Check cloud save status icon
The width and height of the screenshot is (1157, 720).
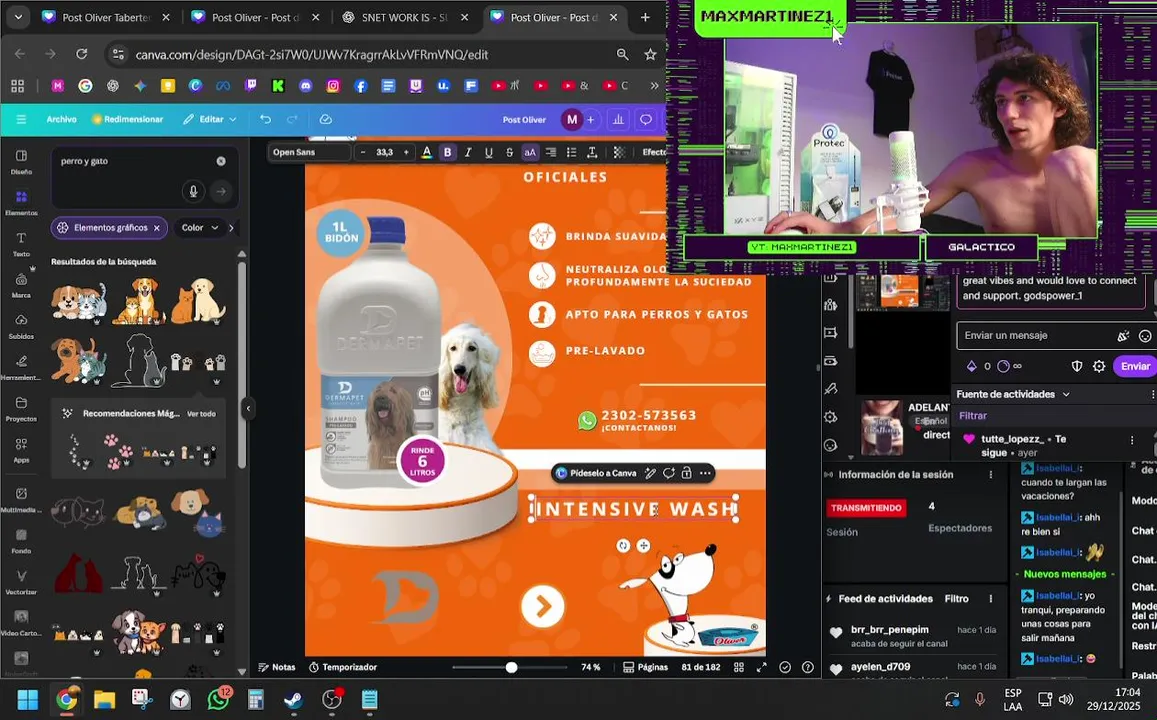[325, 120]
